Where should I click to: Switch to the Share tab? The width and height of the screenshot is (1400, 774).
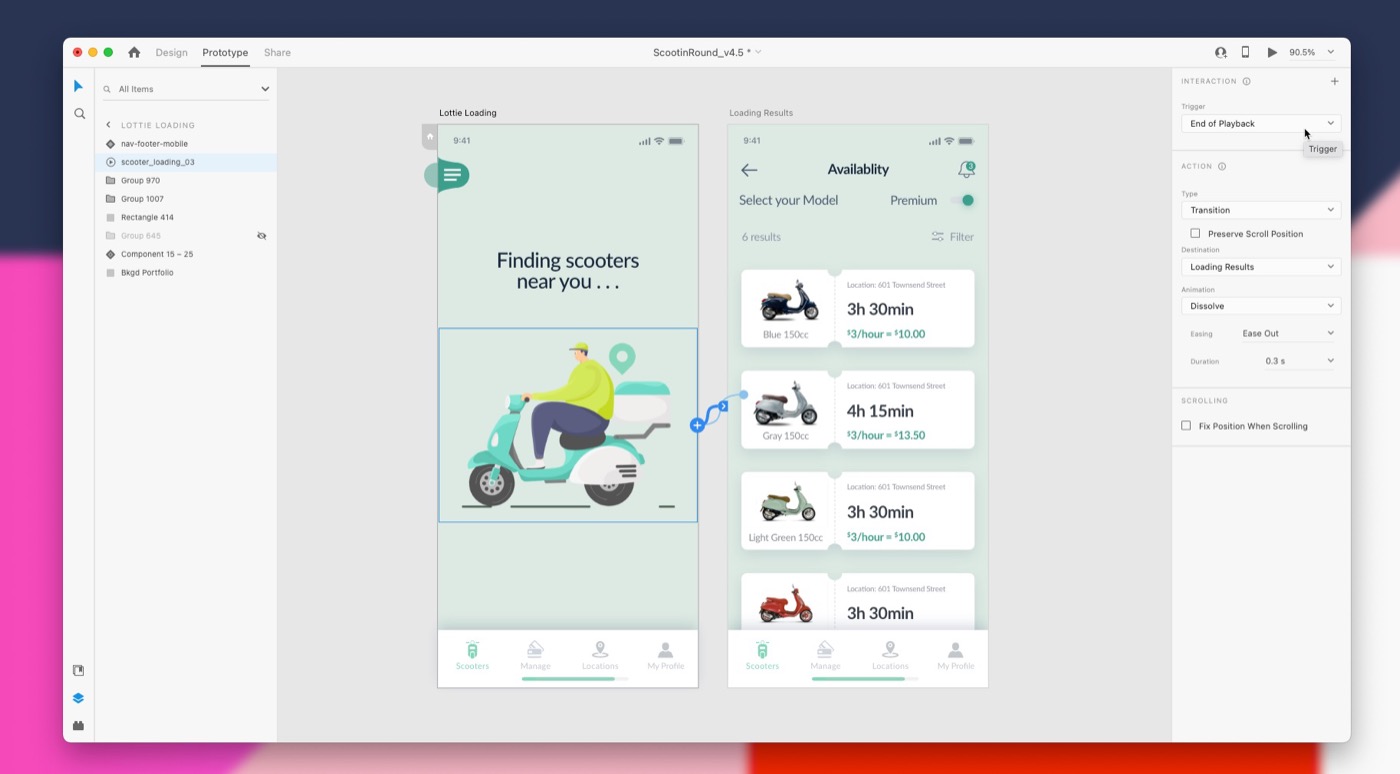[277, 52]
